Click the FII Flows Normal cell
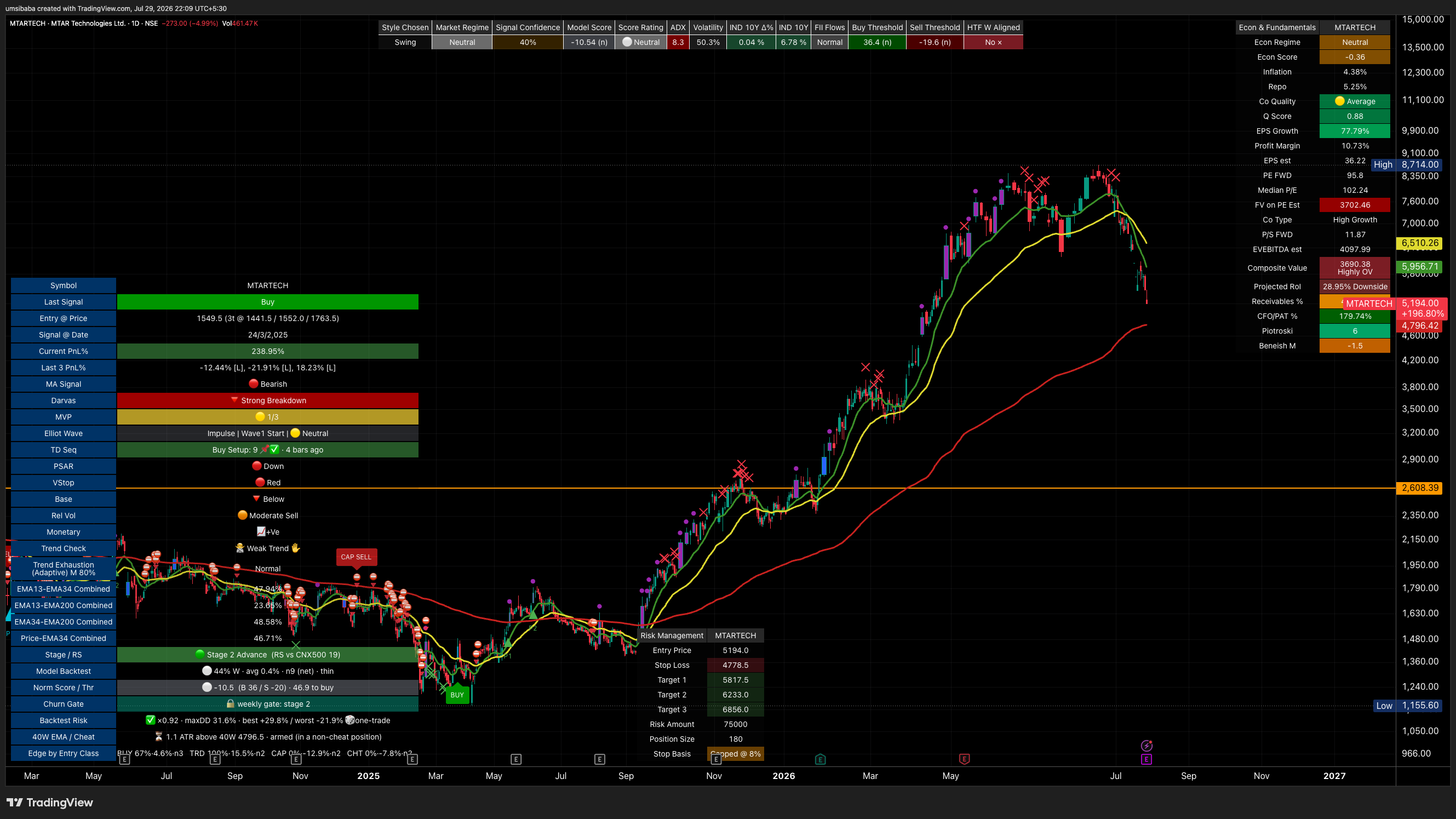 [829, 42]
